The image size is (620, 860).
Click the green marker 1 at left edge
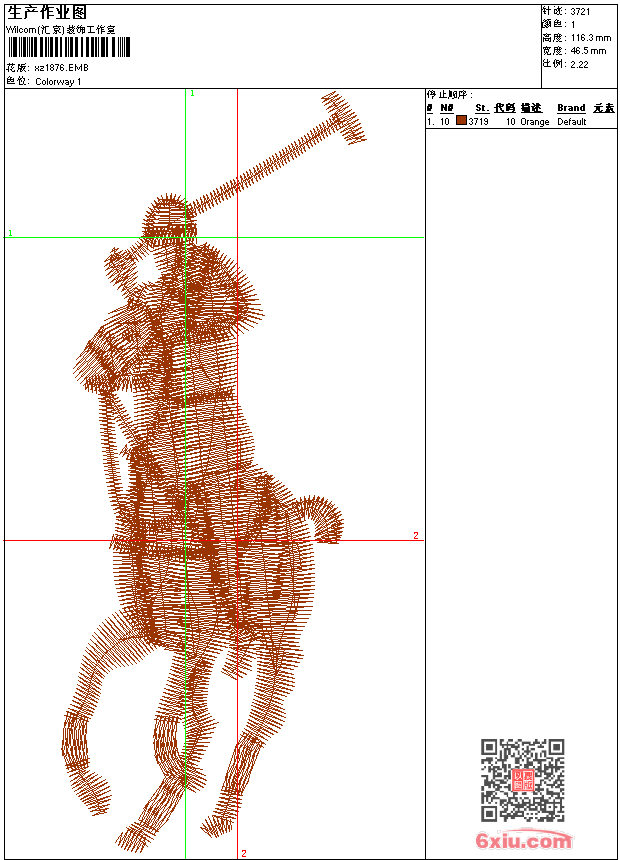(10, 233)
